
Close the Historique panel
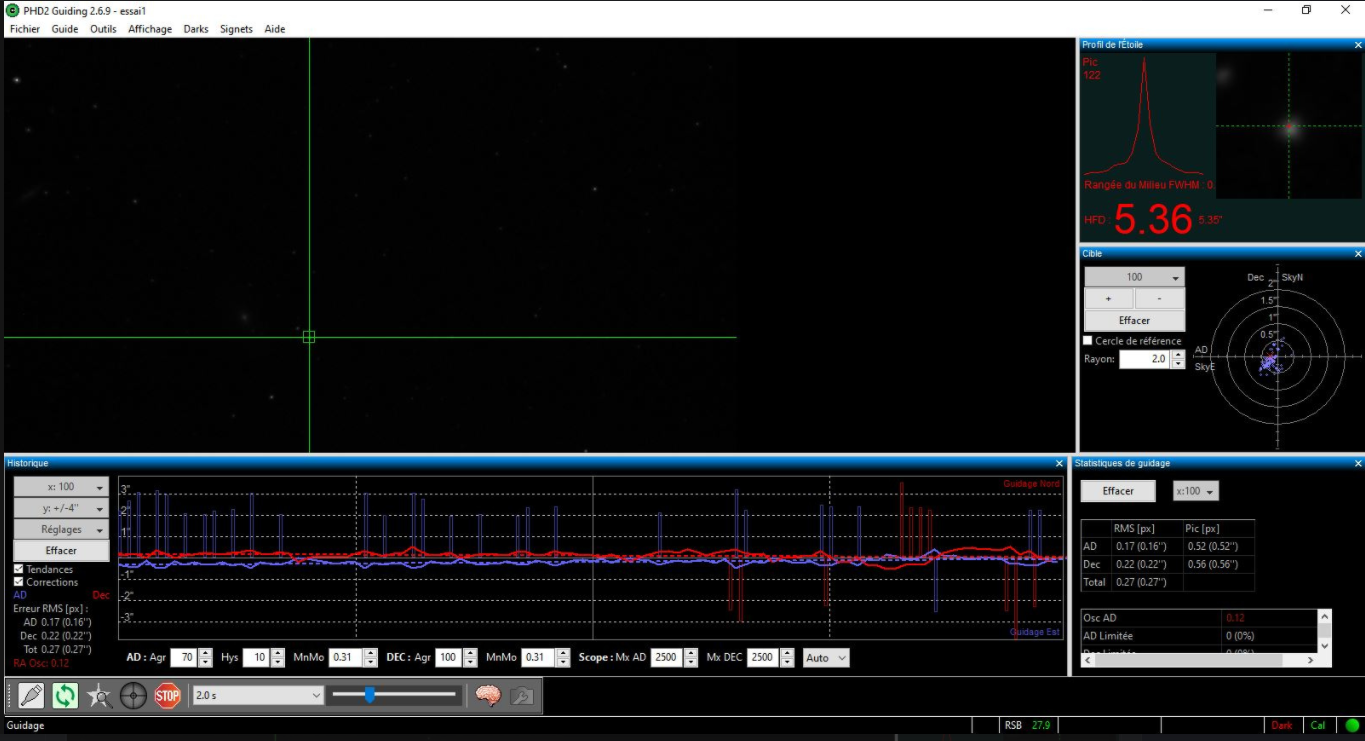pos(1059,463)
